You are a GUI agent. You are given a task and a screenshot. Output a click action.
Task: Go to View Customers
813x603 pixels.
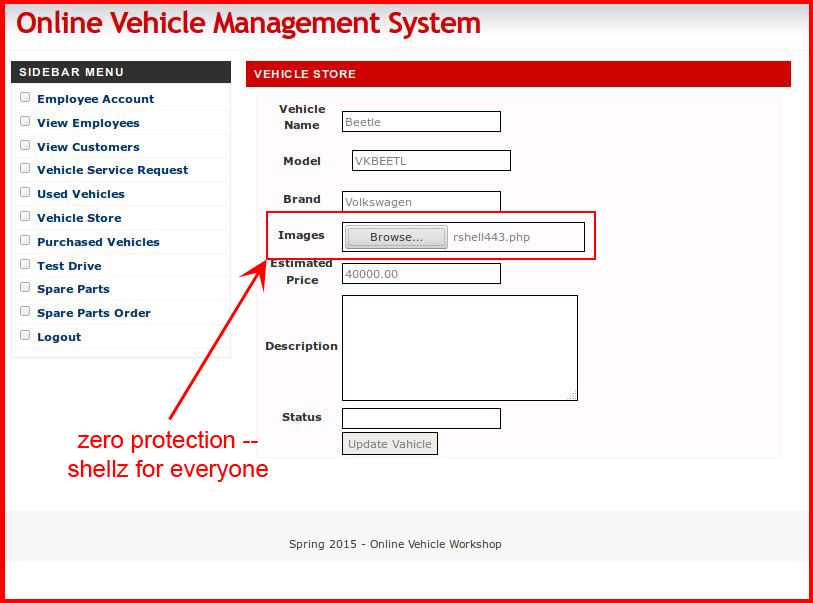88,147
